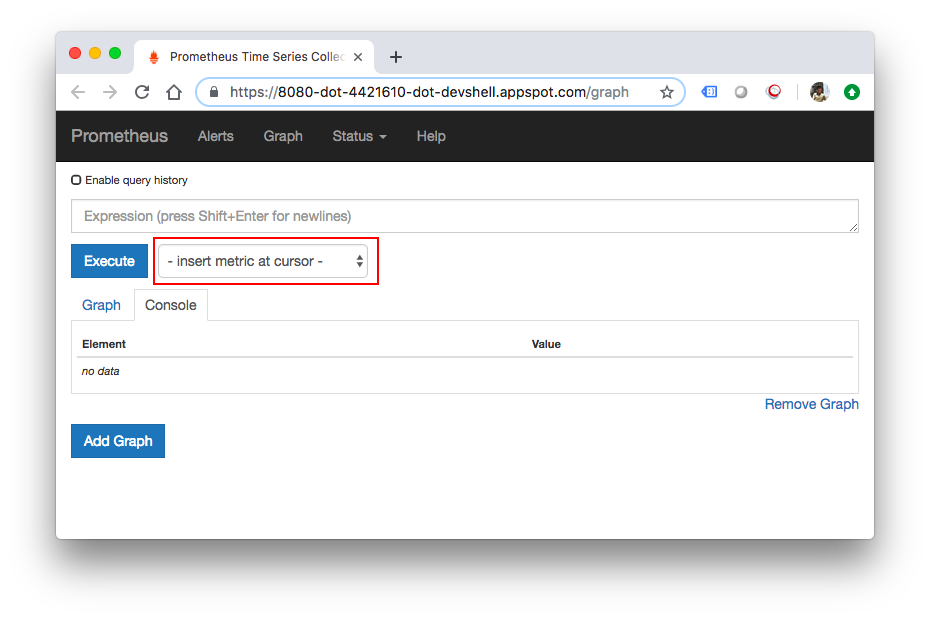Image resolution: width=930 pixels, height=619 pixels.
Task: Switch to the Console tab
Action: click(x=171, y=305)
